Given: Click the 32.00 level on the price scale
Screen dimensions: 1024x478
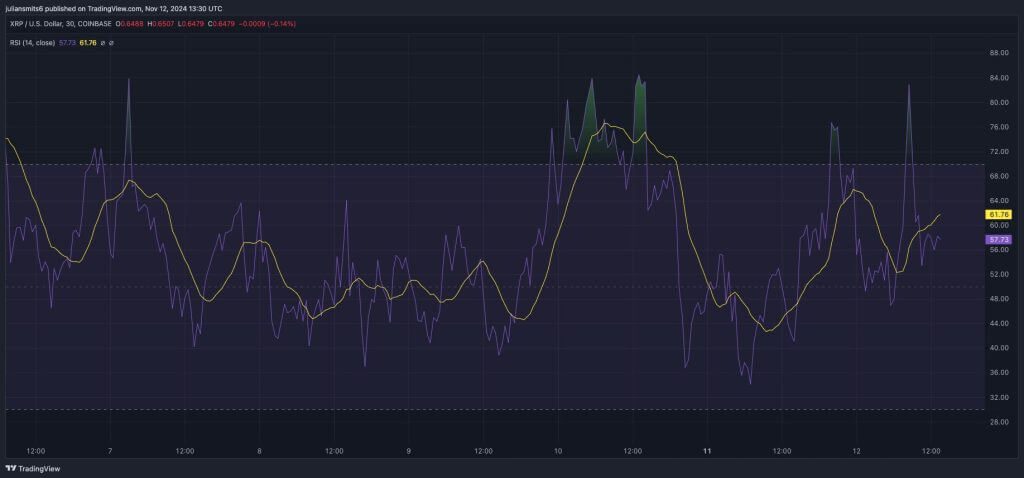Looking at the screenshot, I should pos(999,397).
